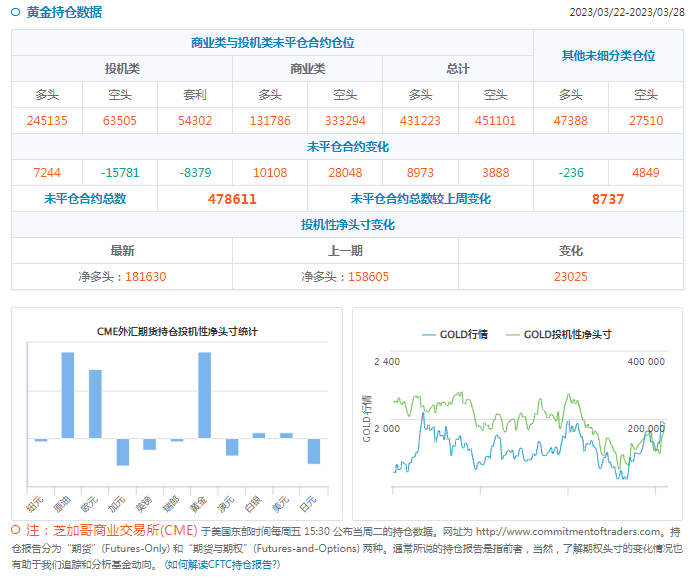
Task: Click the 未平仓合约变化 section header
Action: [x=348, y=147]
